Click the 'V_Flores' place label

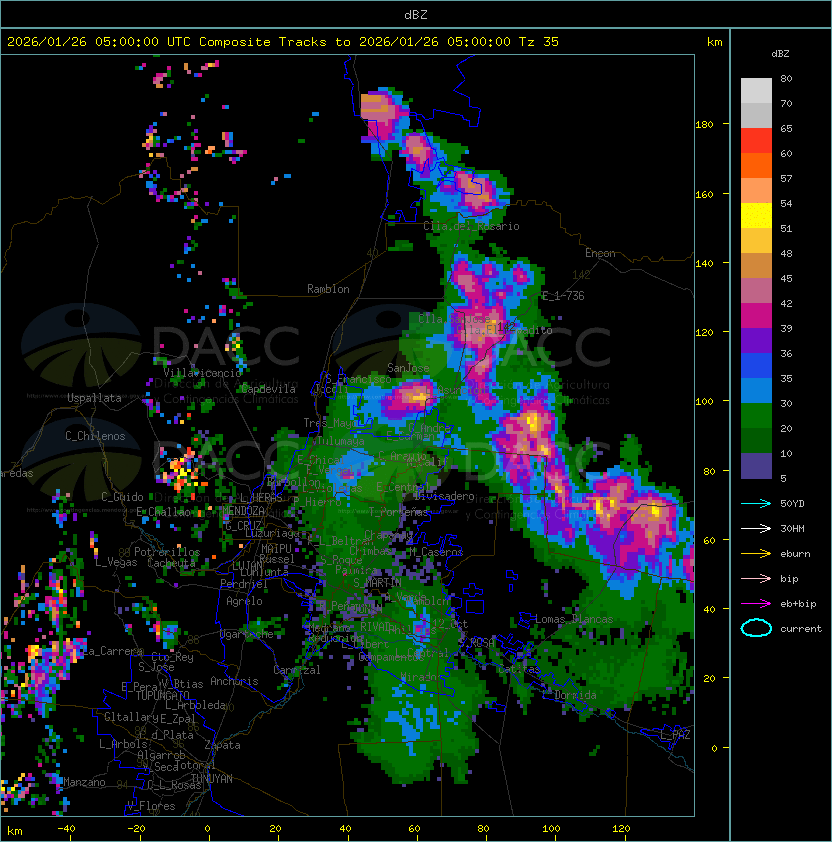click(151, 806)
